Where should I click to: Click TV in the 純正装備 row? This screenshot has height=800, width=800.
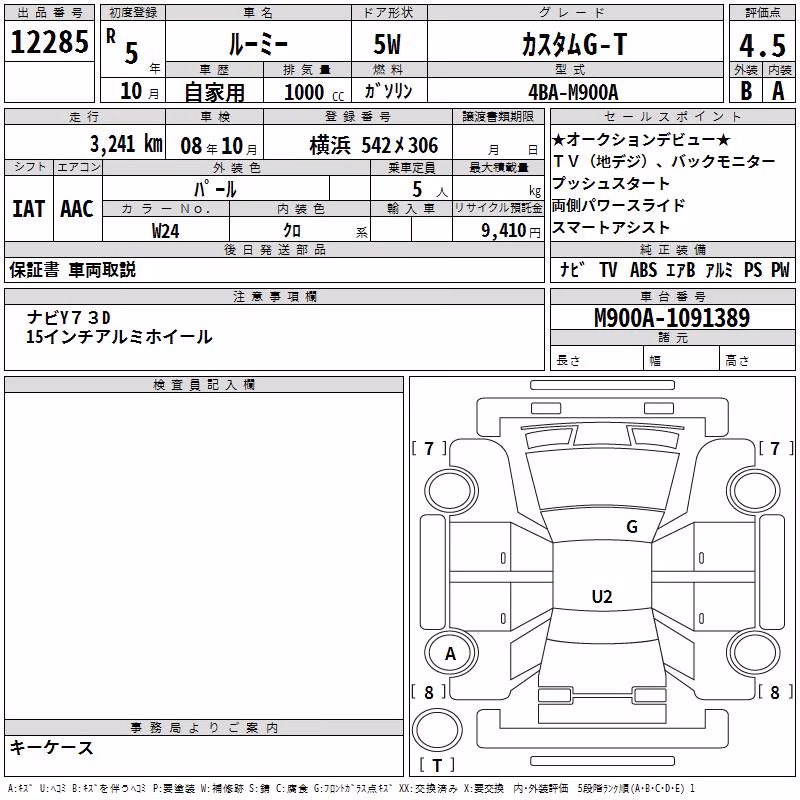click(608, 269)
